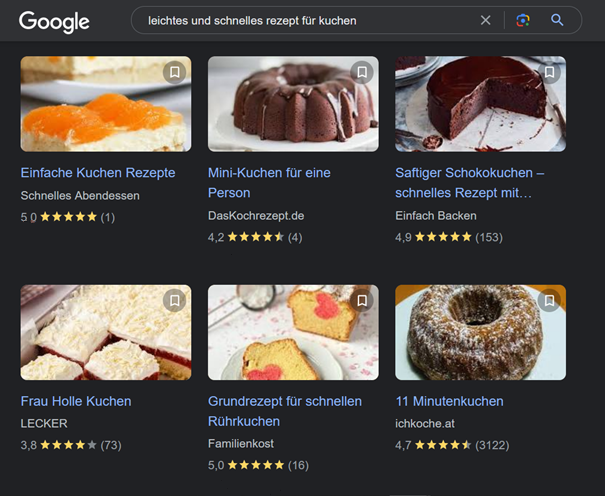Bookmark the Saftiger Schokokuchen recipe
605x496 pixels.
549,72
